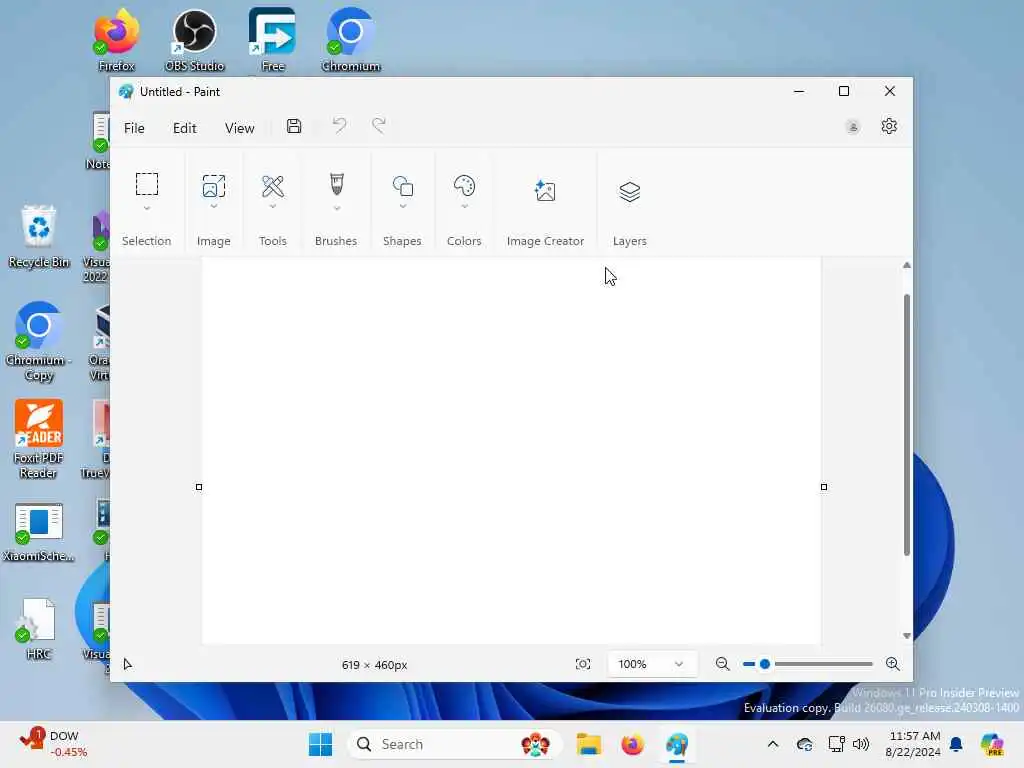
Task: Click the Undo arrow icon
Action: pyautogui.click(x=339, y=125)
